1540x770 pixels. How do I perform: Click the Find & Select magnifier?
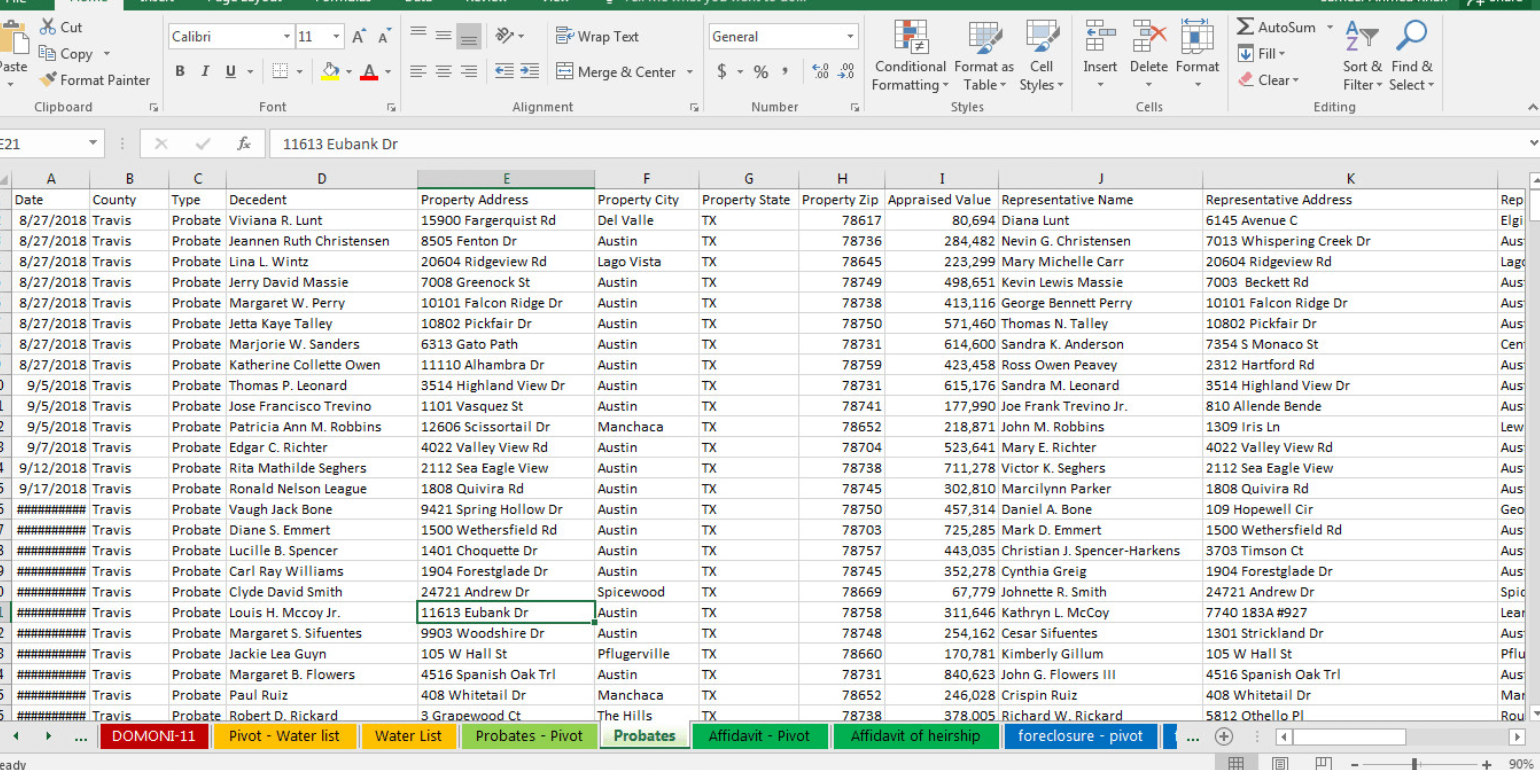click(1411, 40)
